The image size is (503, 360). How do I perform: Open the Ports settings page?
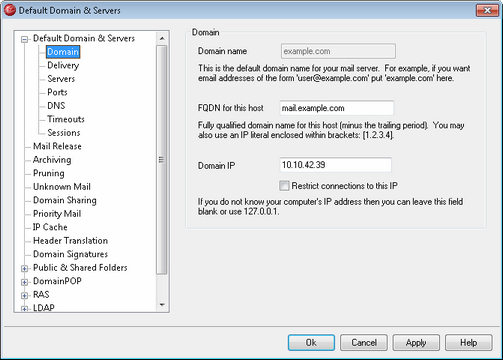pyautogui.click(x=57, y=92)
